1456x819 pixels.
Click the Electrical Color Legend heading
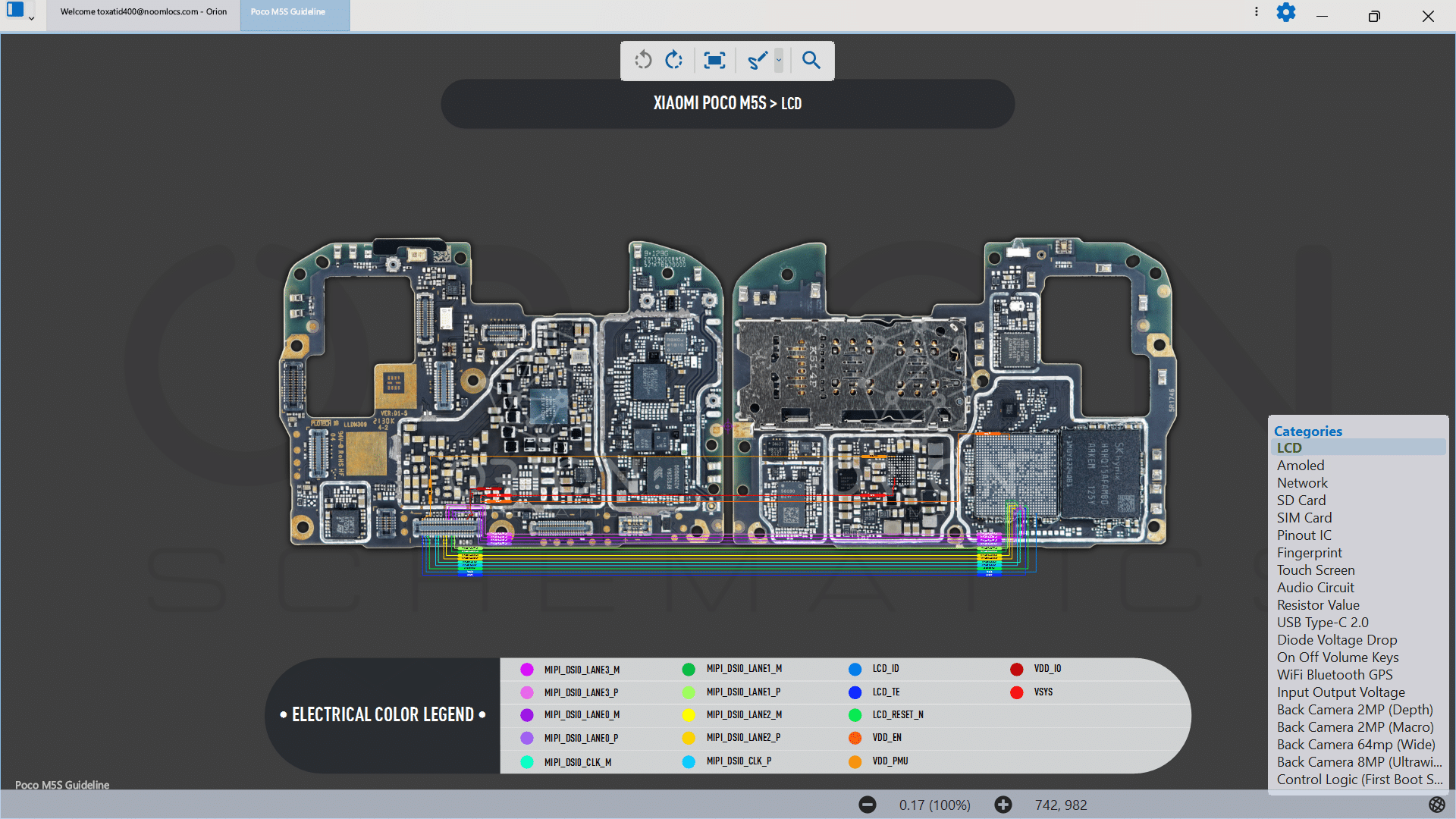383,715
